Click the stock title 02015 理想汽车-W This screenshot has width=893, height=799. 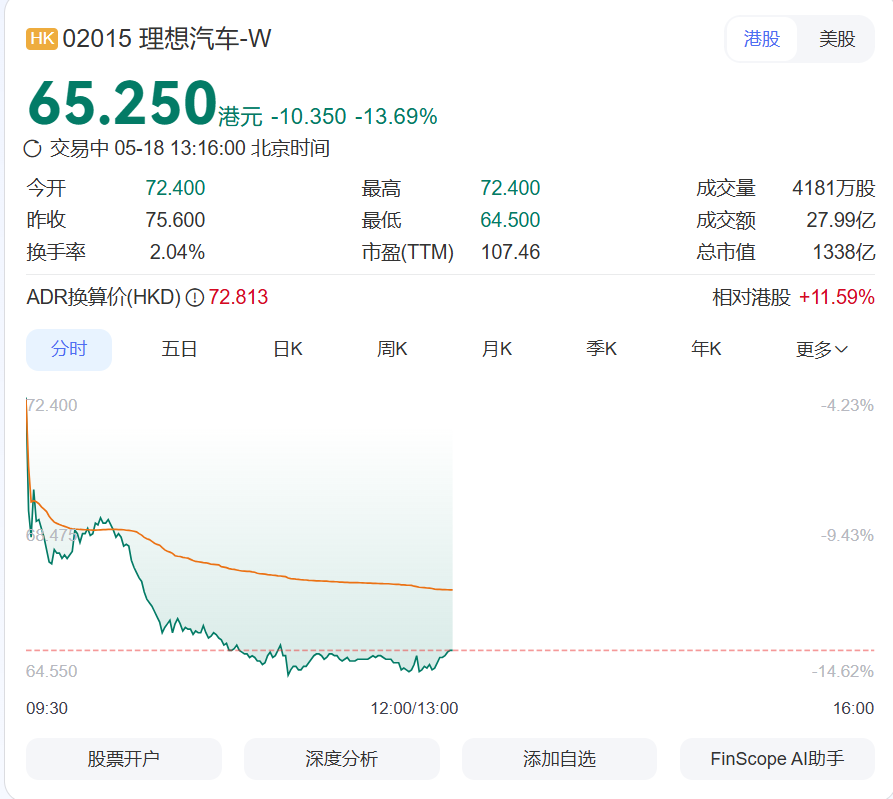[167, 39]
